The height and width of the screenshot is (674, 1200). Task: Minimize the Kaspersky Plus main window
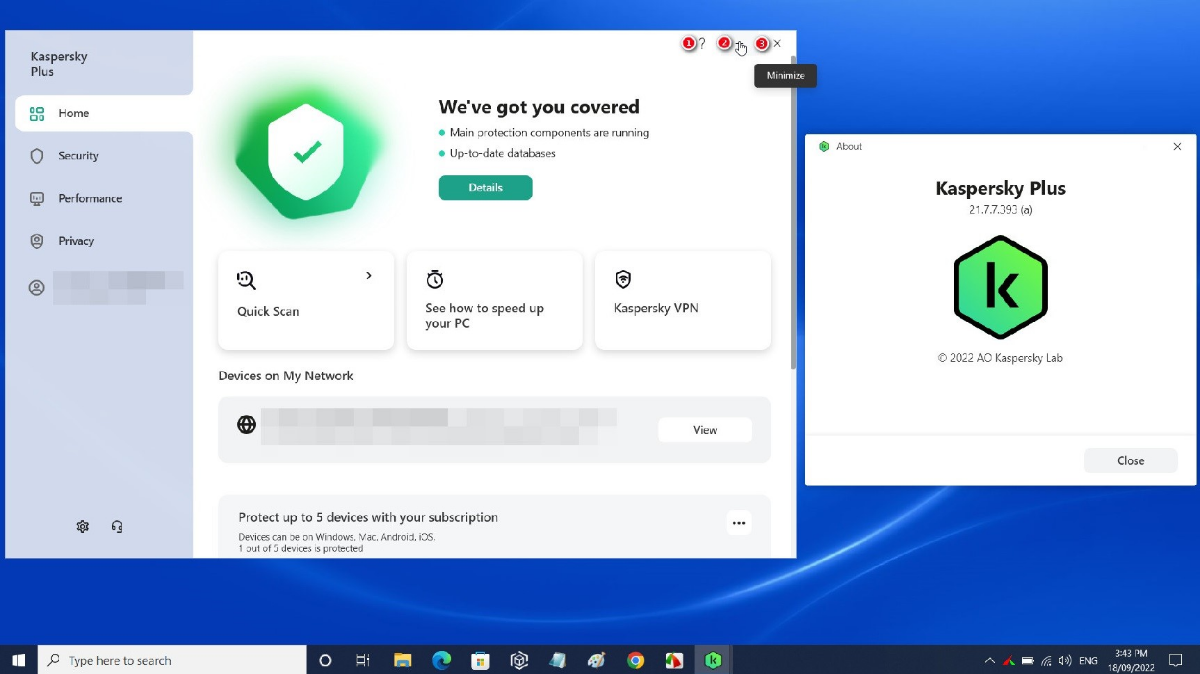click(x=739, y=44)
